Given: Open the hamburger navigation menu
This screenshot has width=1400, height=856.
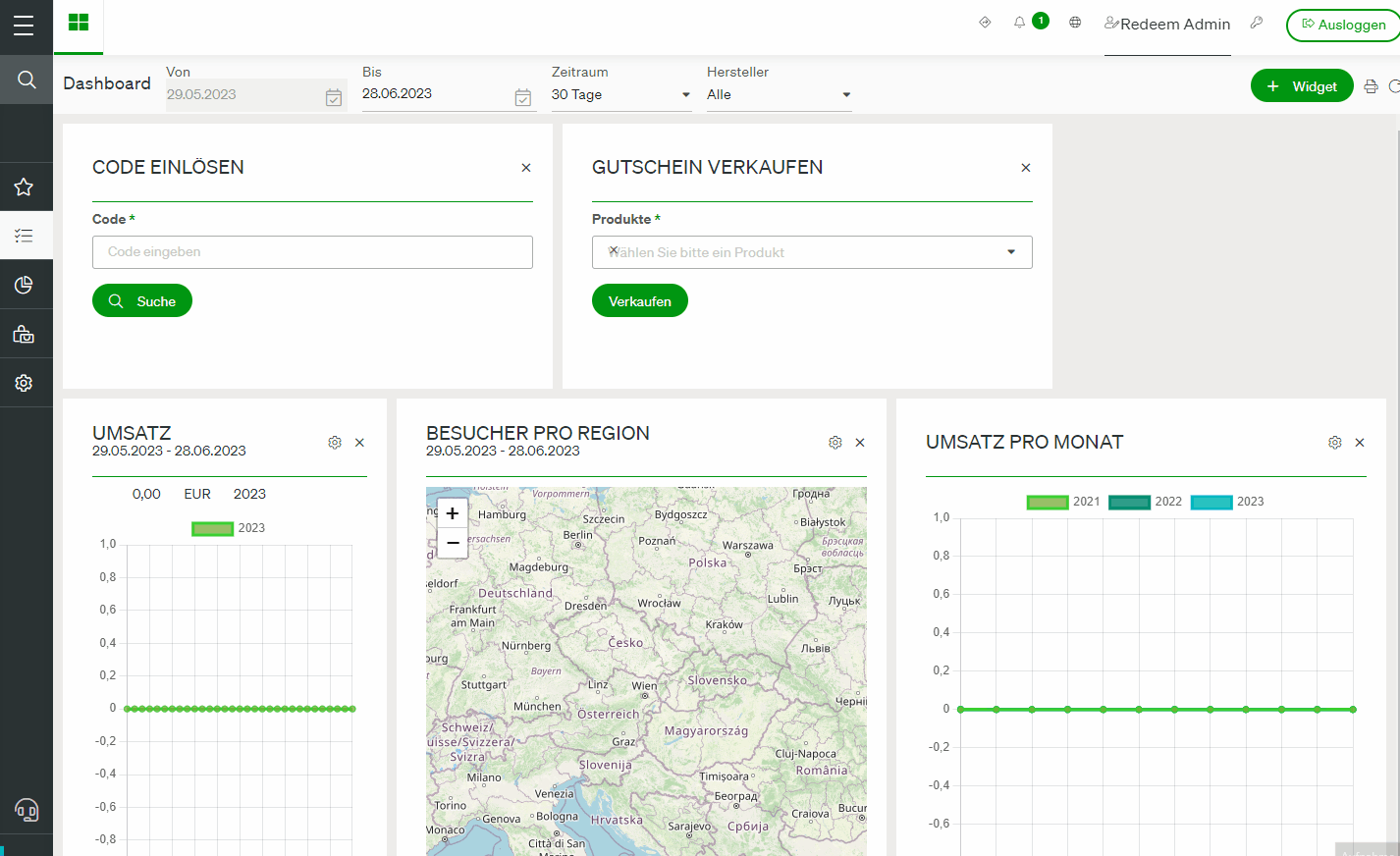Looking at the screenshot, I should tap(24, 26).
